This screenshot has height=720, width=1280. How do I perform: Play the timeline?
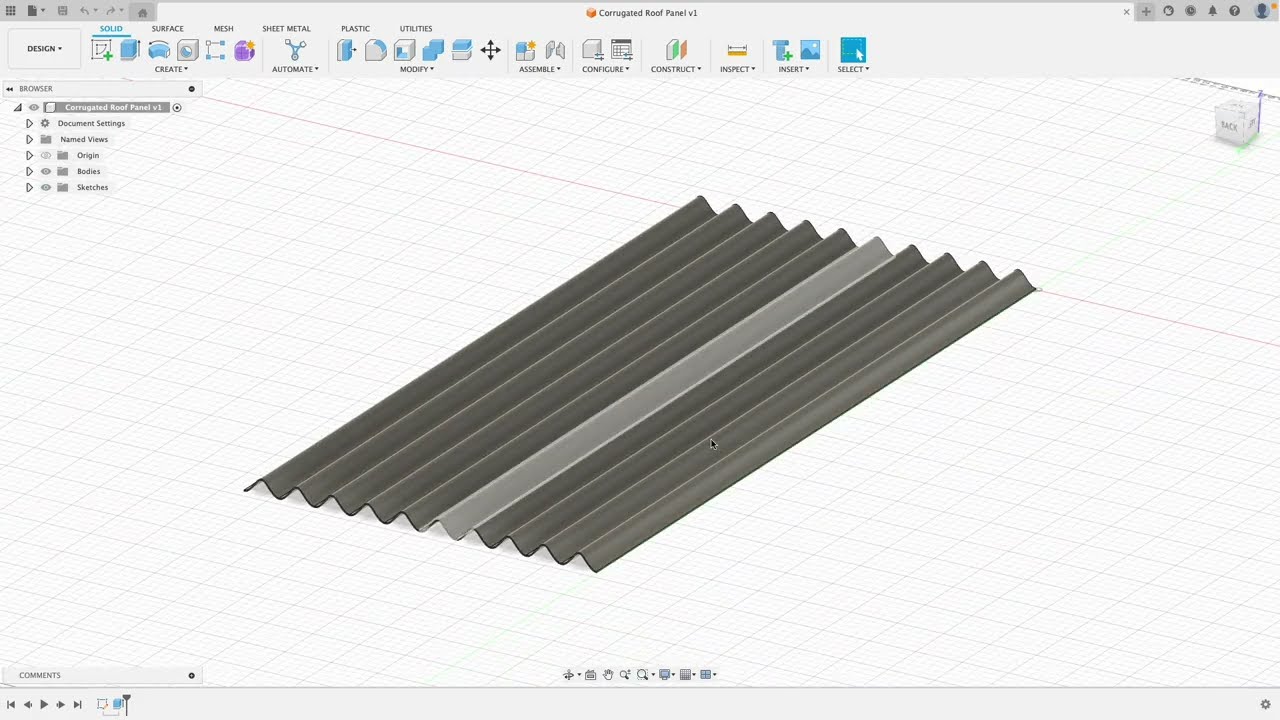(44, 705)
